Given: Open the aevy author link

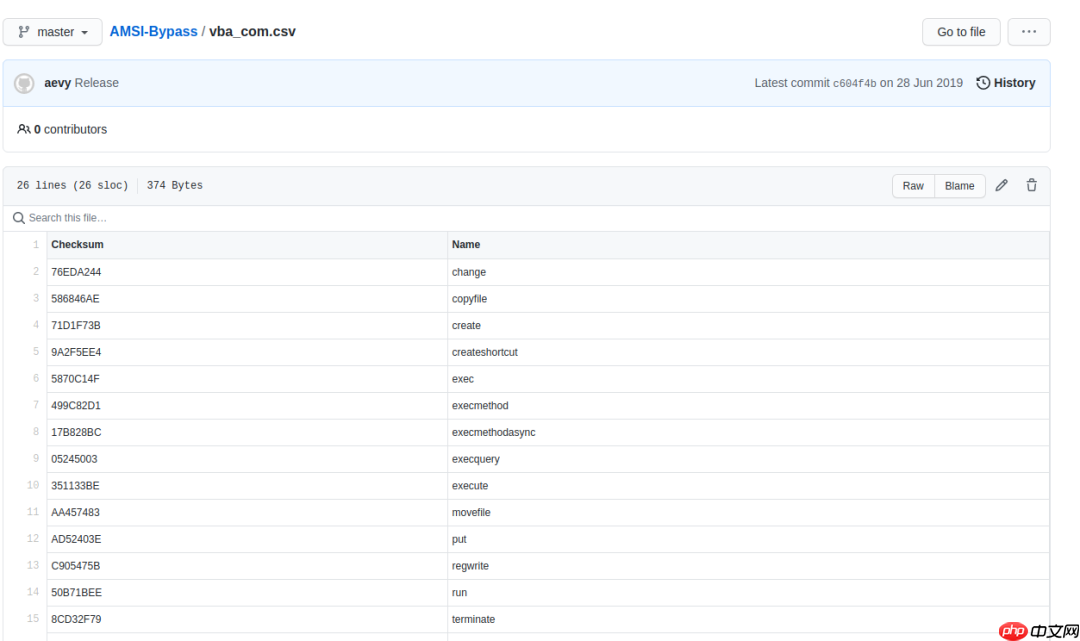Looking at the screenshot, I should click(57, 83).
